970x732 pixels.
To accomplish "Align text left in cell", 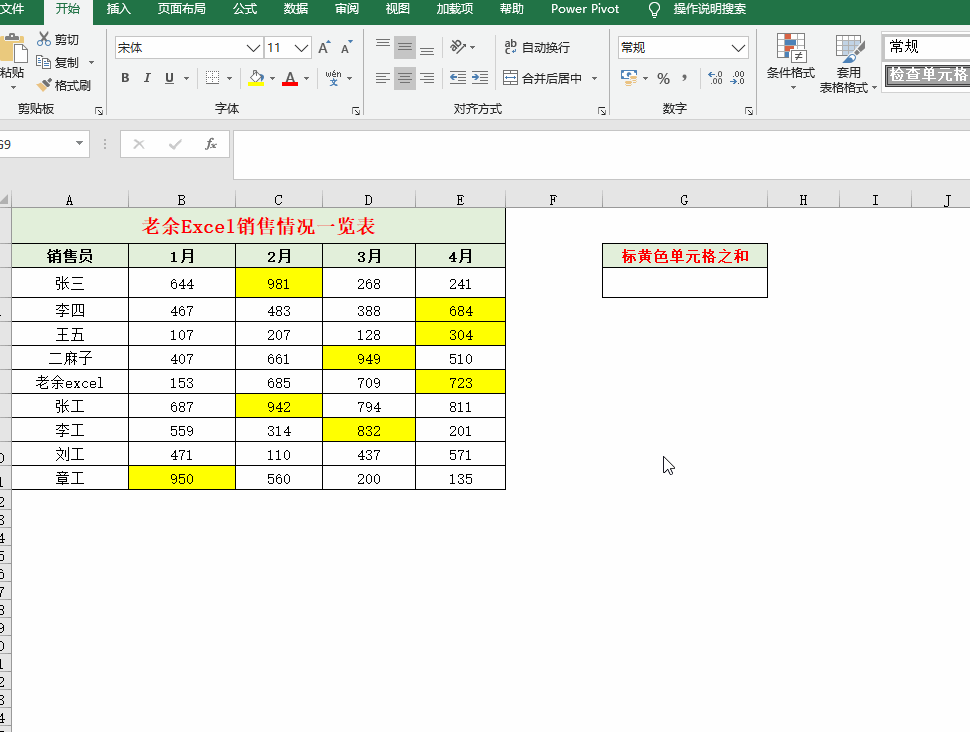I will pos(383,78).
